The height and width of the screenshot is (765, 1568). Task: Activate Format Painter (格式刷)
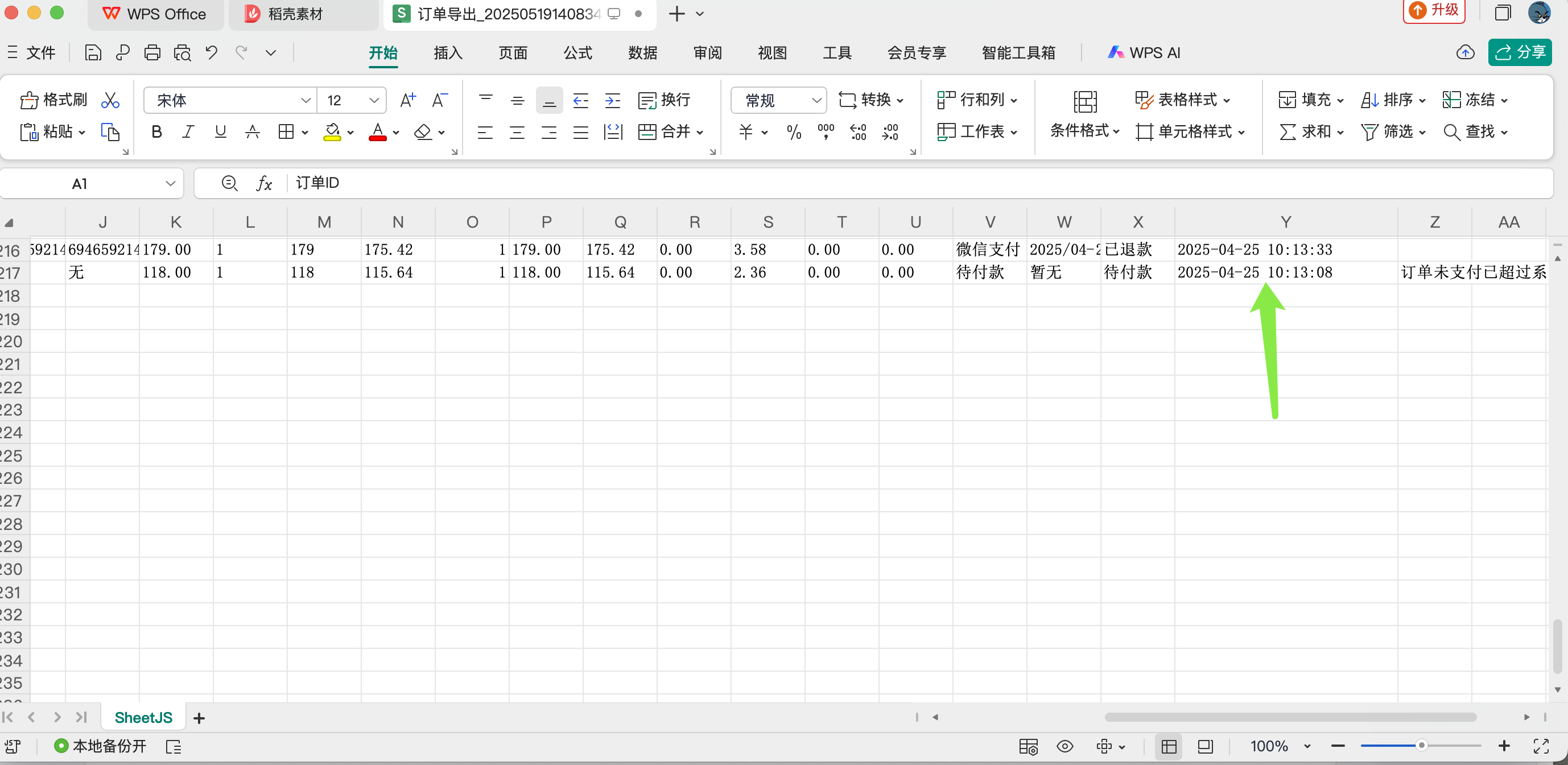53,100
